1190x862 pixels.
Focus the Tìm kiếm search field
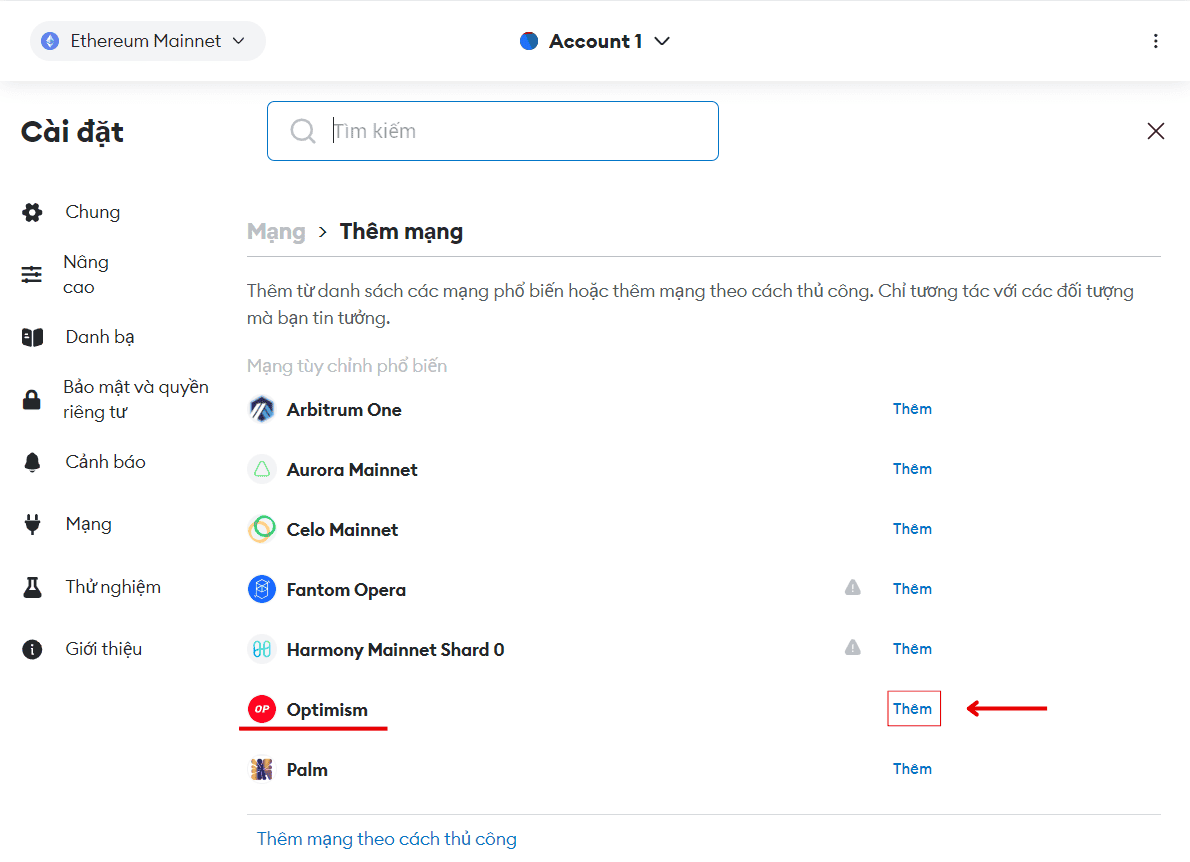click(x=510, y=131)
